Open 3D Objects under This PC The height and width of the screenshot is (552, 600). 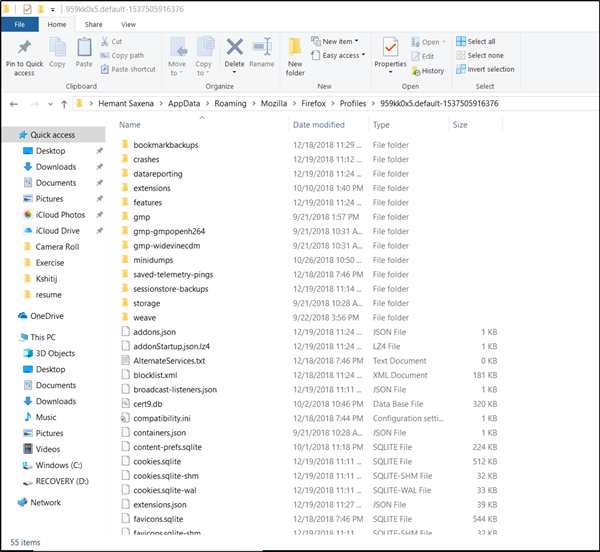click(x=55, y=353)
